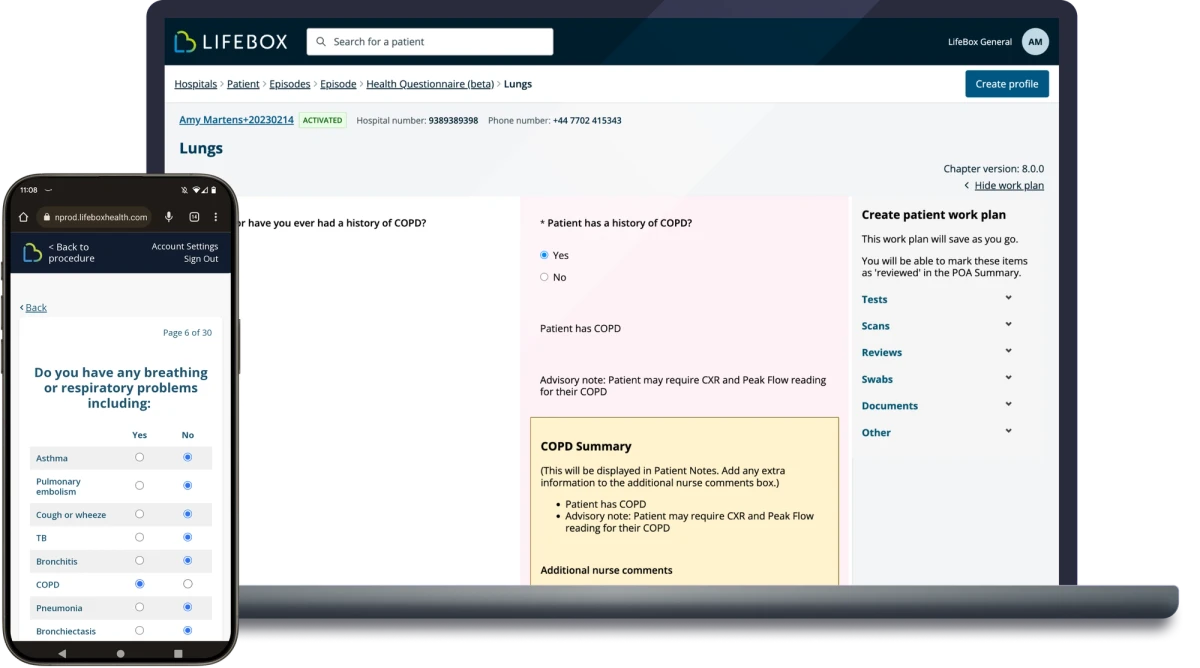1200x668 pixels.
Task: Open the tab switcher on the phone browser
Action: pos(194,217)
